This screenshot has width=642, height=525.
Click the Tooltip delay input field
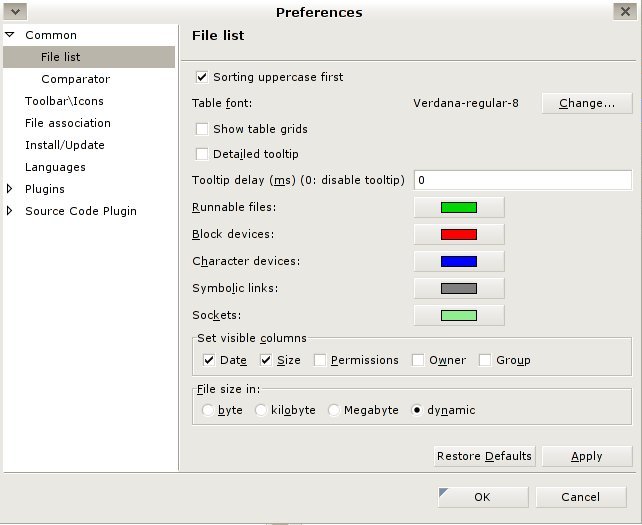[x=523, y=180]
